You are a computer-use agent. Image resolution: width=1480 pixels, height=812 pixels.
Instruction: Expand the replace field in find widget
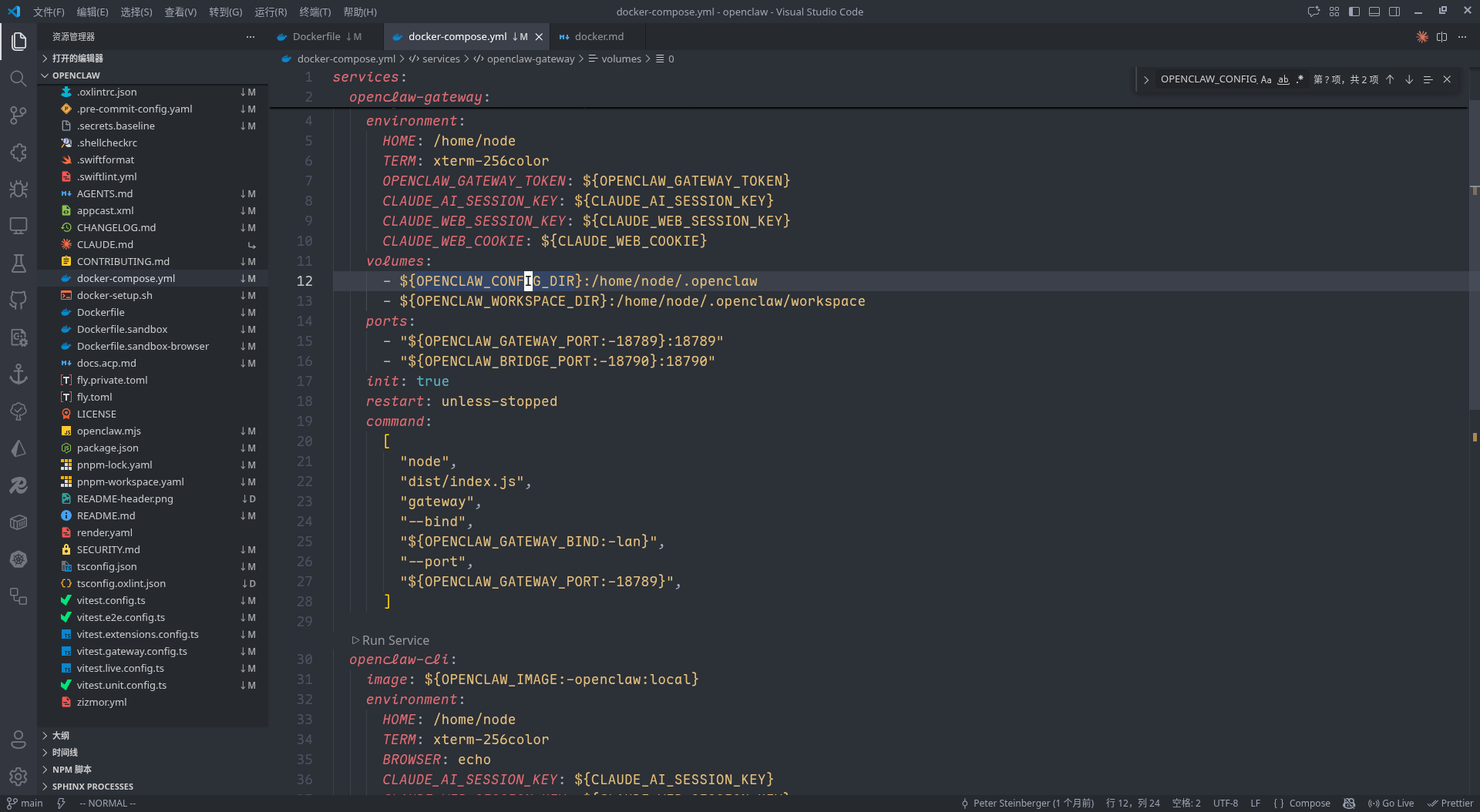coord(1146,79)
